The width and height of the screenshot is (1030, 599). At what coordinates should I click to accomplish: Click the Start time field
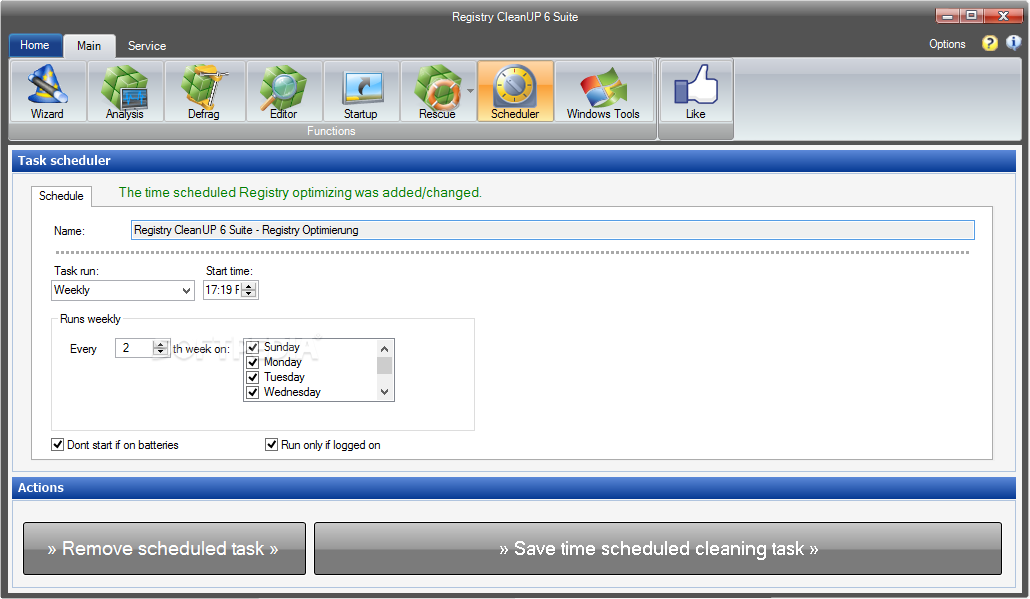point(222,290)
